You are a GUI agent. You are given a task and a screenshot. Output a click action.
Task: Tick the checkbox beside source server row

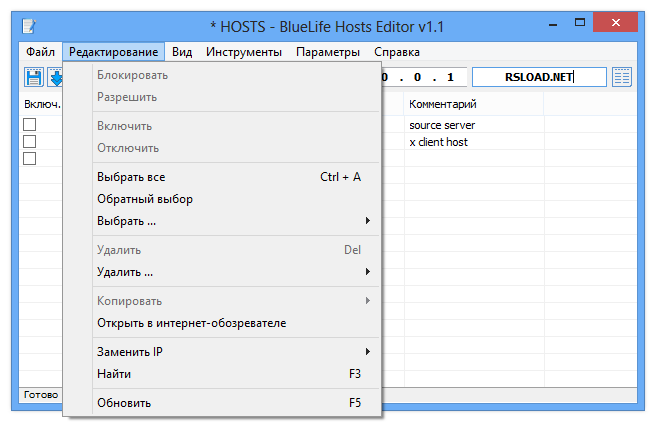(x=29, y=125)
